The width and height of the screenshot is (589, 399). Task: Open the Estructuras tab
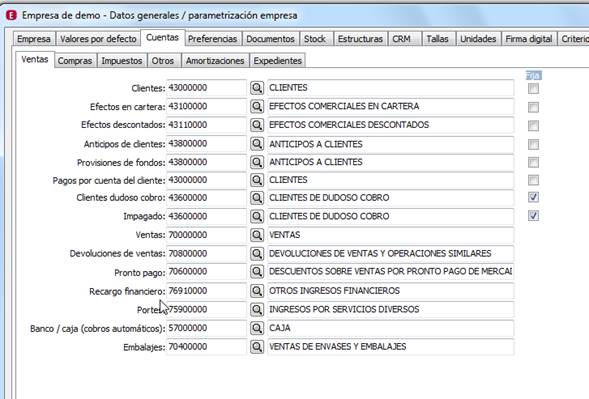(x=360, y=39)
